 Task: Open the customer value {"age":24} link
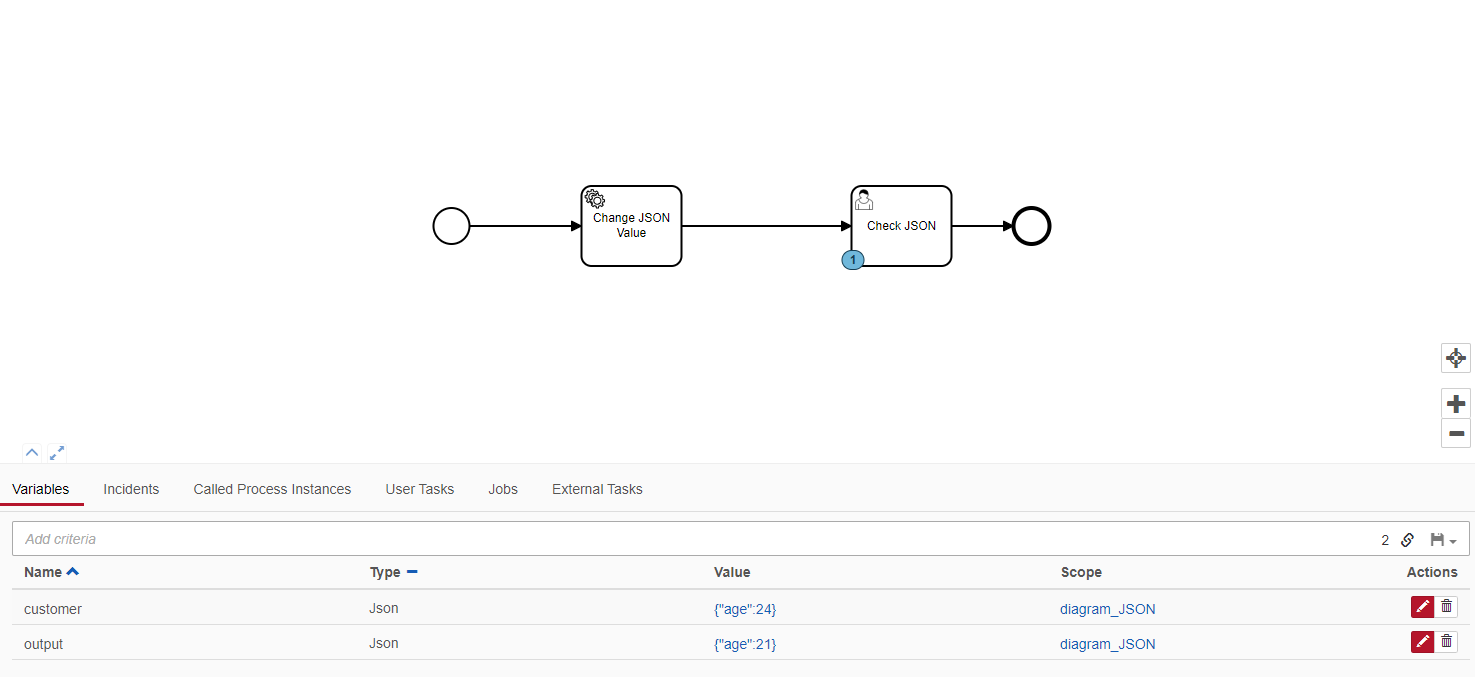744,609
